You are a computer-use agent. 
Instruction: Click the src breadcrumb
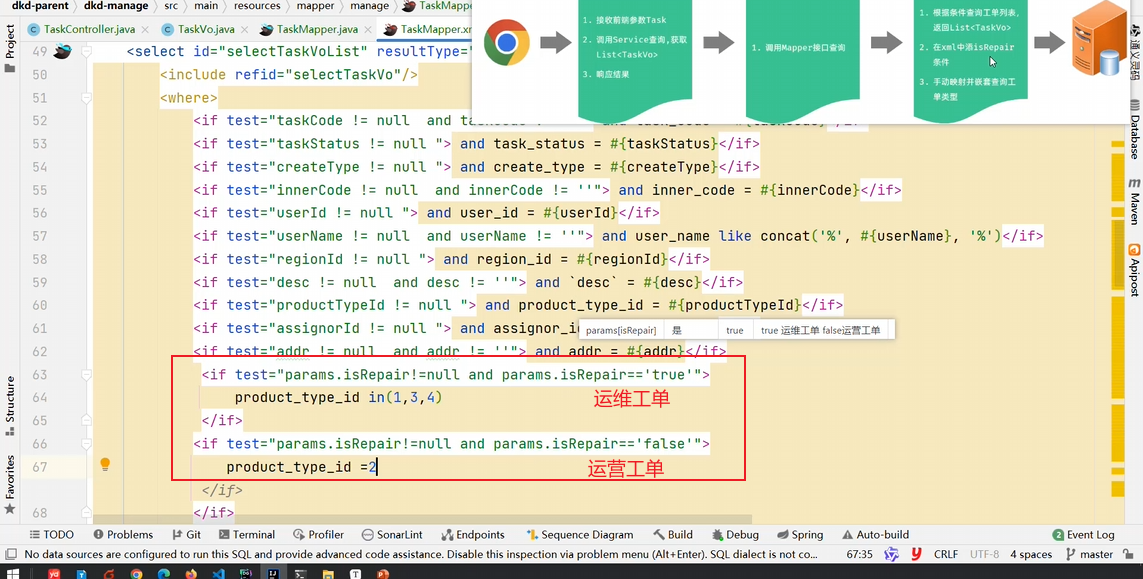click(171, 6)
